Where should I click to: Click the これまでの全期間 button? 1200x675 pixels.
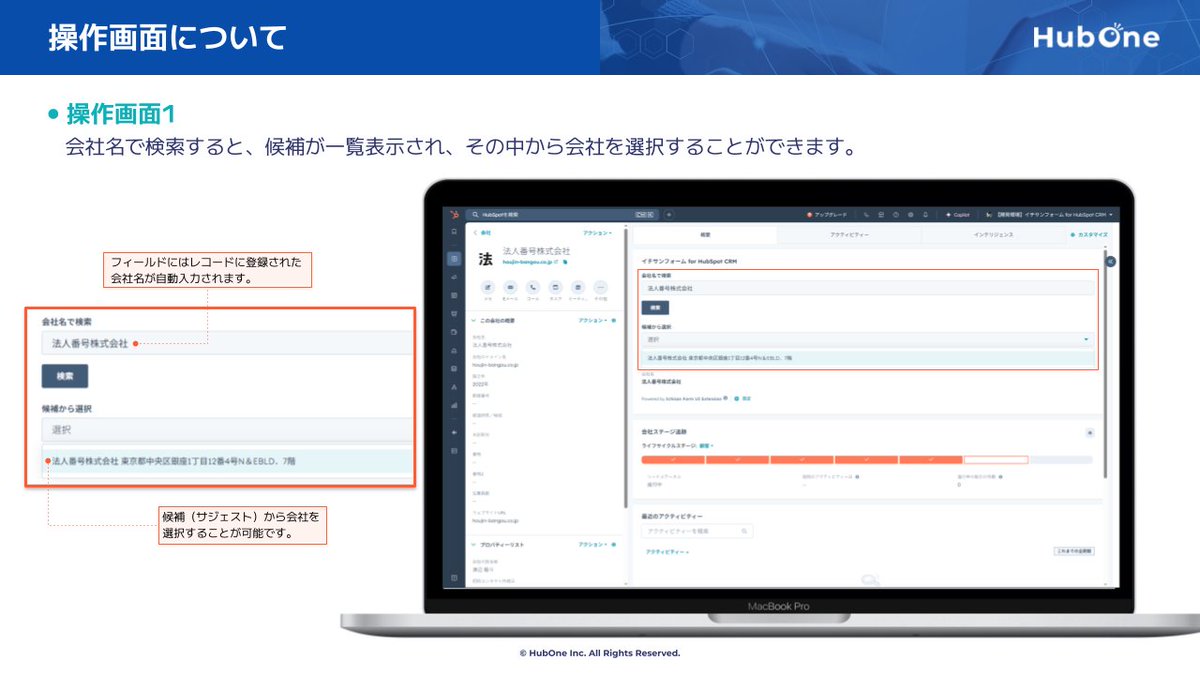(1074, 551)
